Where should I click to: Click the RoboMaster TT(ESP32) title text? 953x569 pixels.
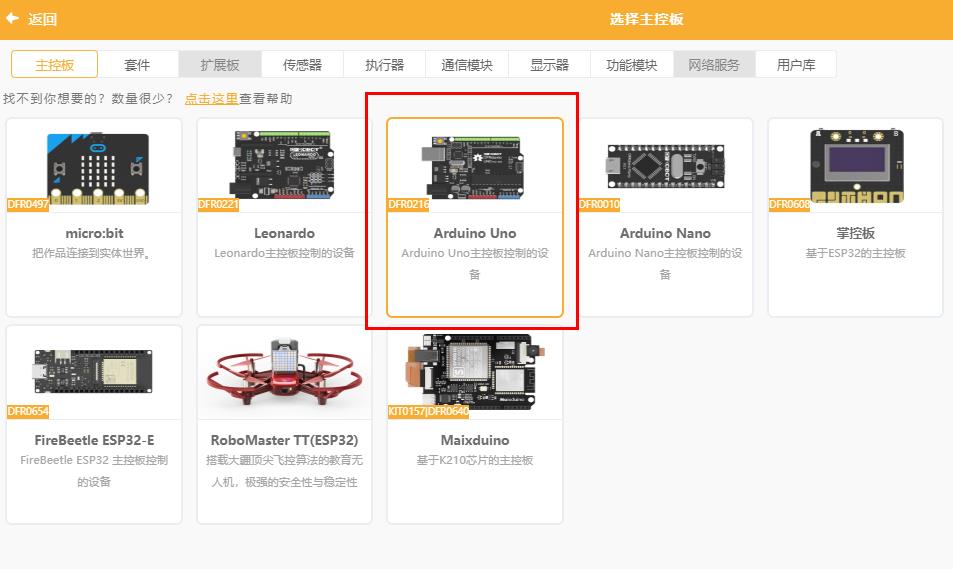(284, 440)
